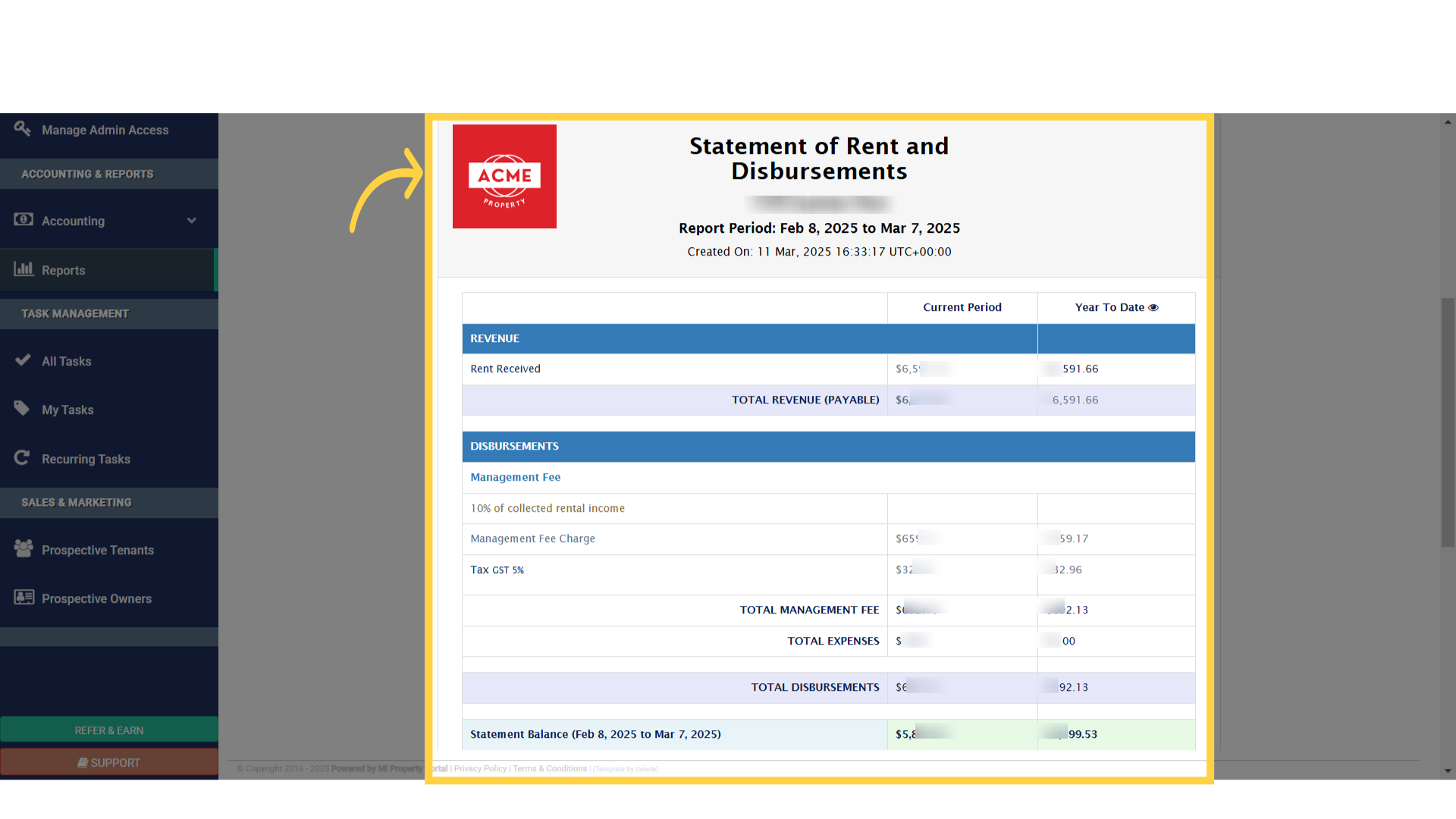Viewport: 1456px width, 819px height.
Task: Expand the Accounting menu chevron
Action: coord(192,221)
